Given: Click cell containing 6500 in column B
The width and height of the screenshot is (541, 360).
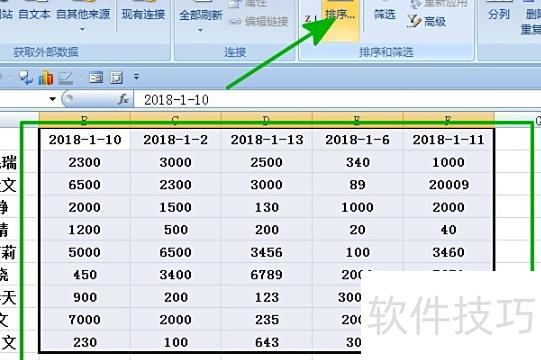Looking at the screenshot, I should click(x=85, y=185).
